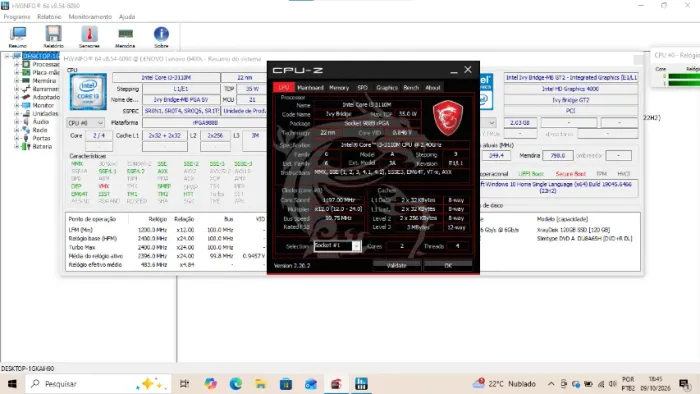700x394 pixels.
Task: Expand the Placa-mãe tree node
Action: (x=17, y=72)
